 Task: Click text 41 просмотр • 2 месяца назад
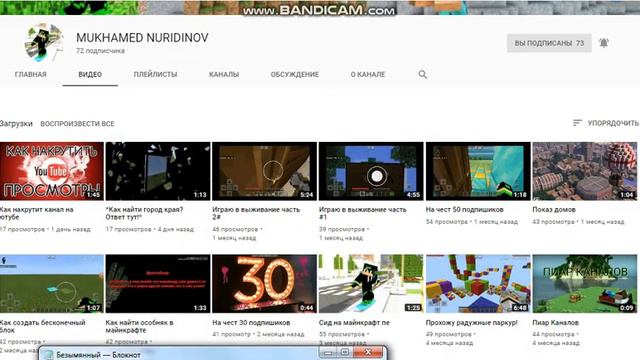(x=258, y=334)
